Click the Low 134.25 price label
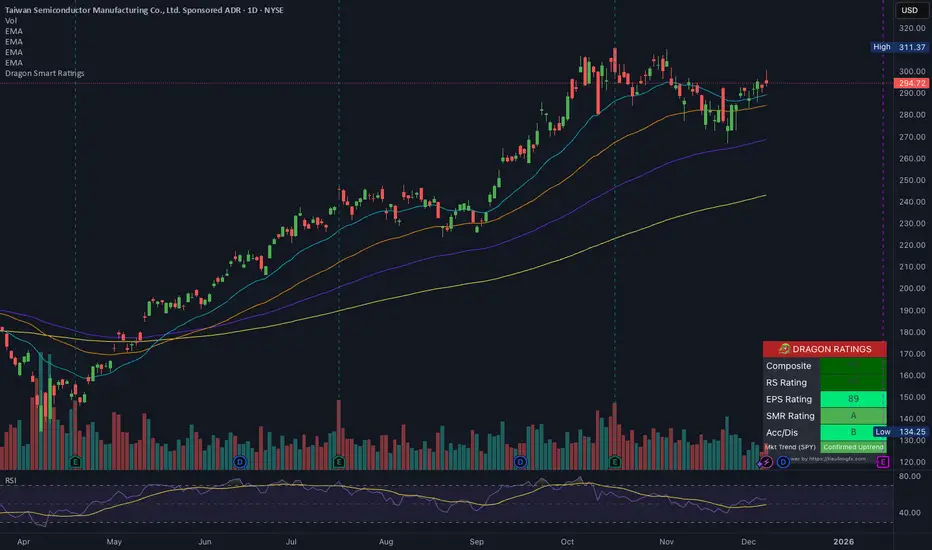The height and width of the screenshot is (550, 932). (900, 432)
